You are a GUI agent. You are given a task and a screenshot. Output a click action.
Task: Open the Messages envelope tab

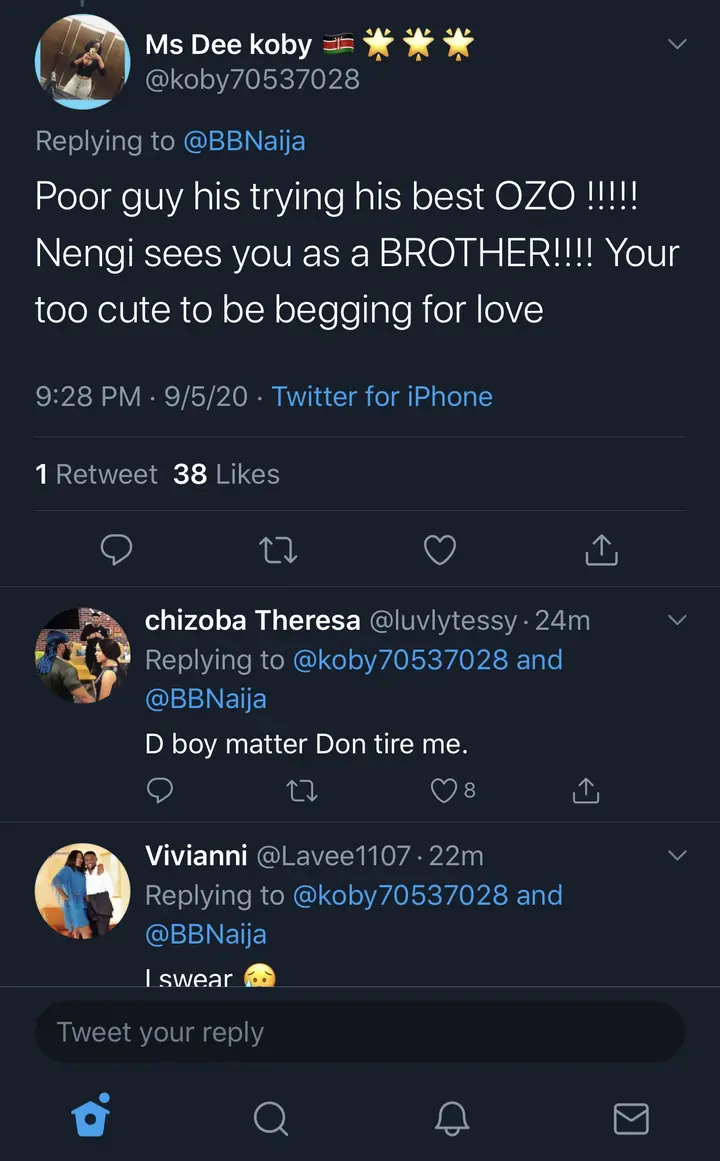pos(631,1118)
